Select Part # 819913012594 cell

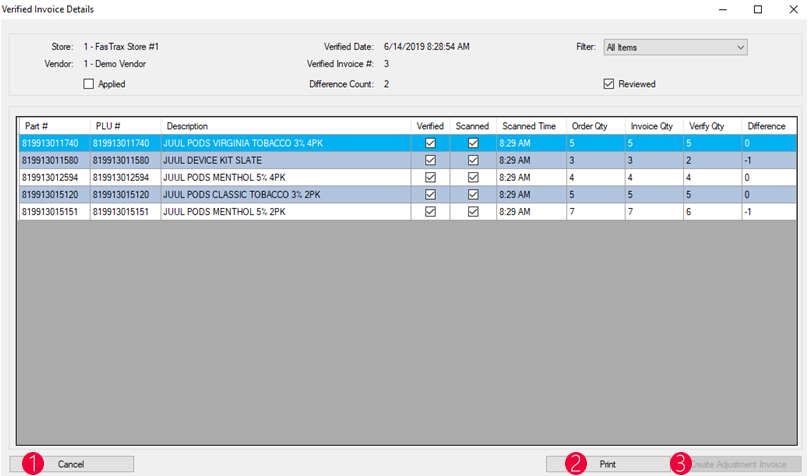[55, 177]
